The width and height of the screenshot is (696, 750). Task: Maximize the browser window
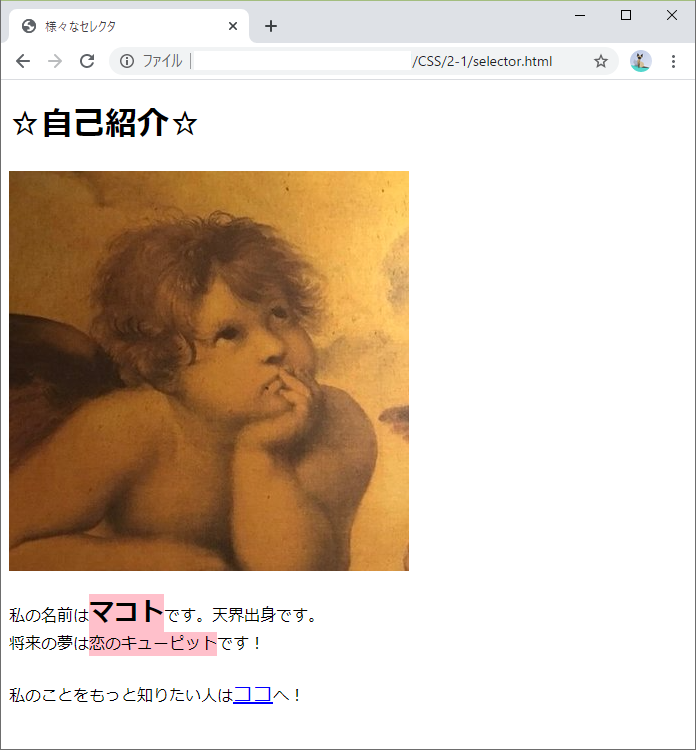(626, 15)
